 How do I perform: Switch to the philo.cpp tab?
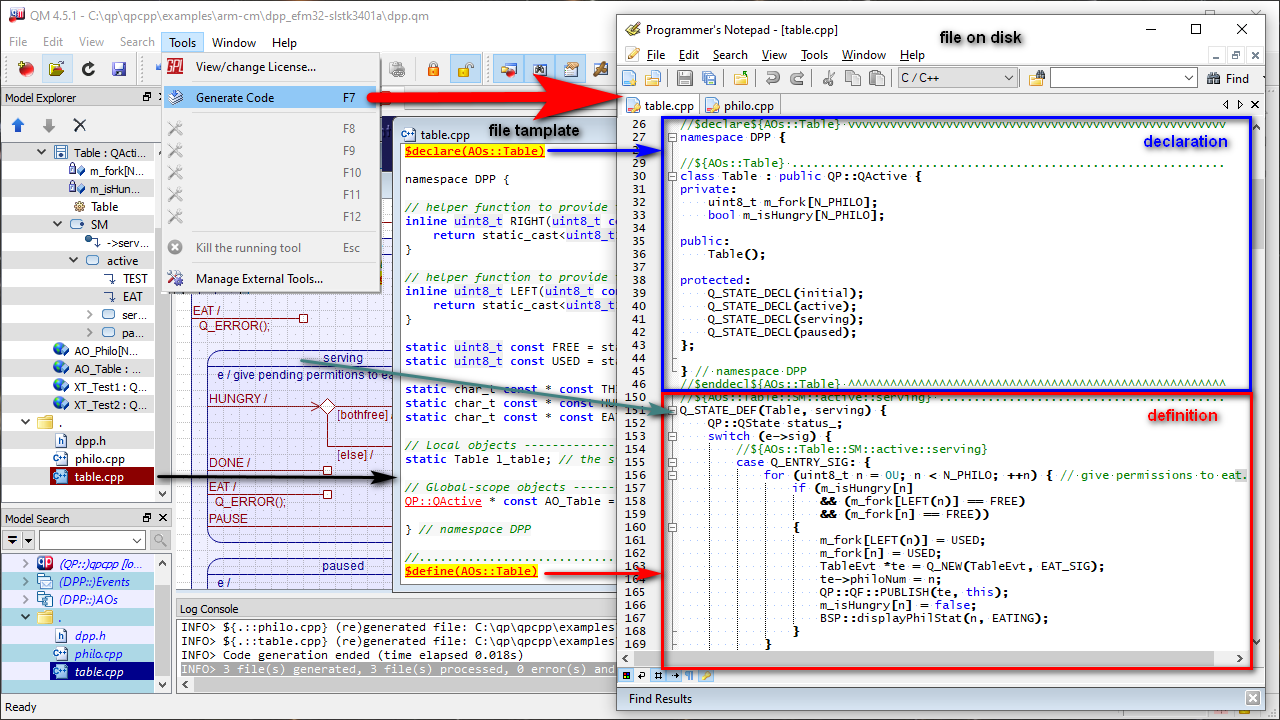pos(739,105)
